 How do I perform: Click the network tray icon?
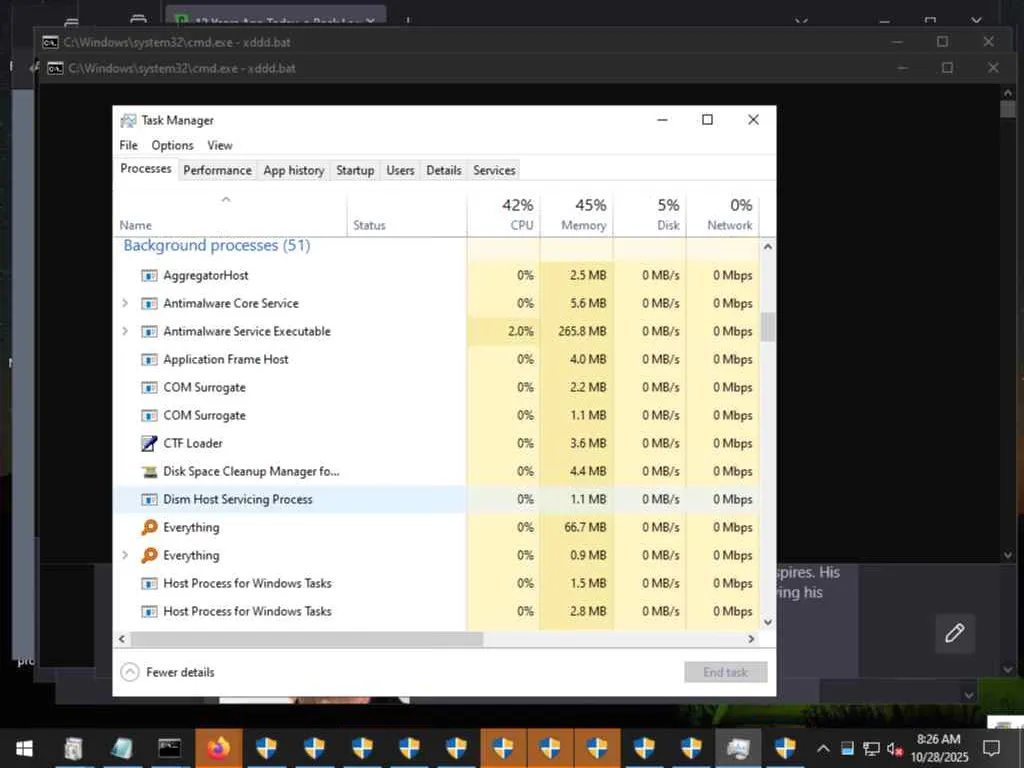pyautogui.click(x=871, y=749)
